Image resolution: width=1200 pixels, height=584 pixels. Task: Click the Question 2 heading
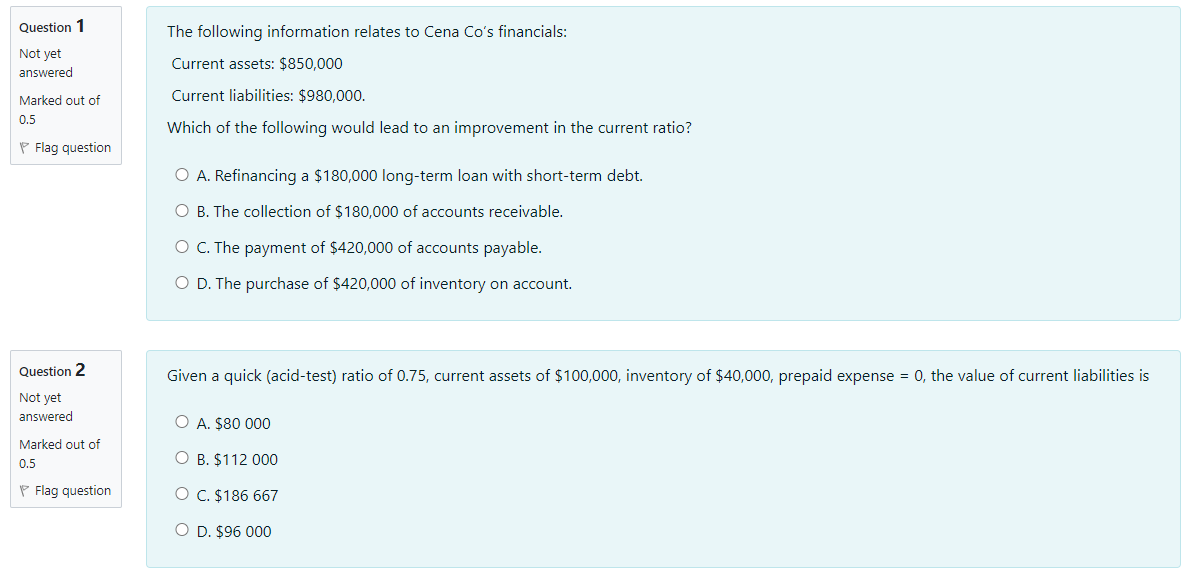click(x=51, y=371)
